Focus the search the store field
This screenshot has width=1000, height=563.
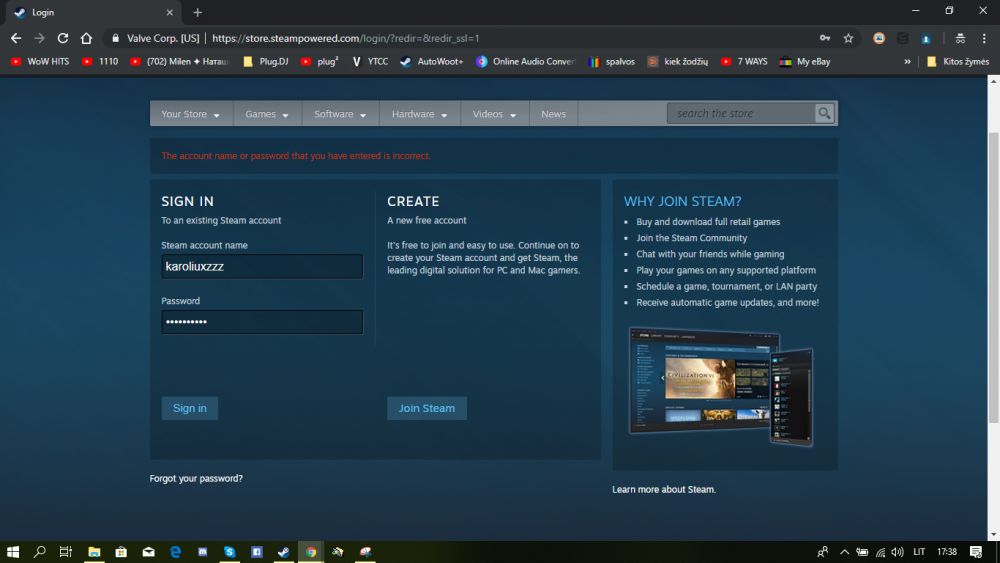click(742, 113)
